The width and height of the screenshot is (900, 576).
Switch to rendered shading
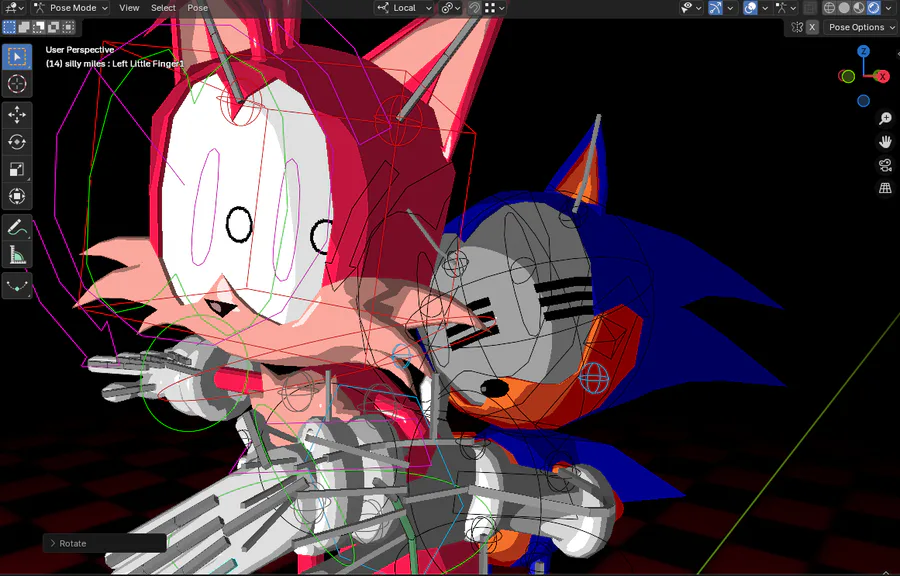pos(874,7)
